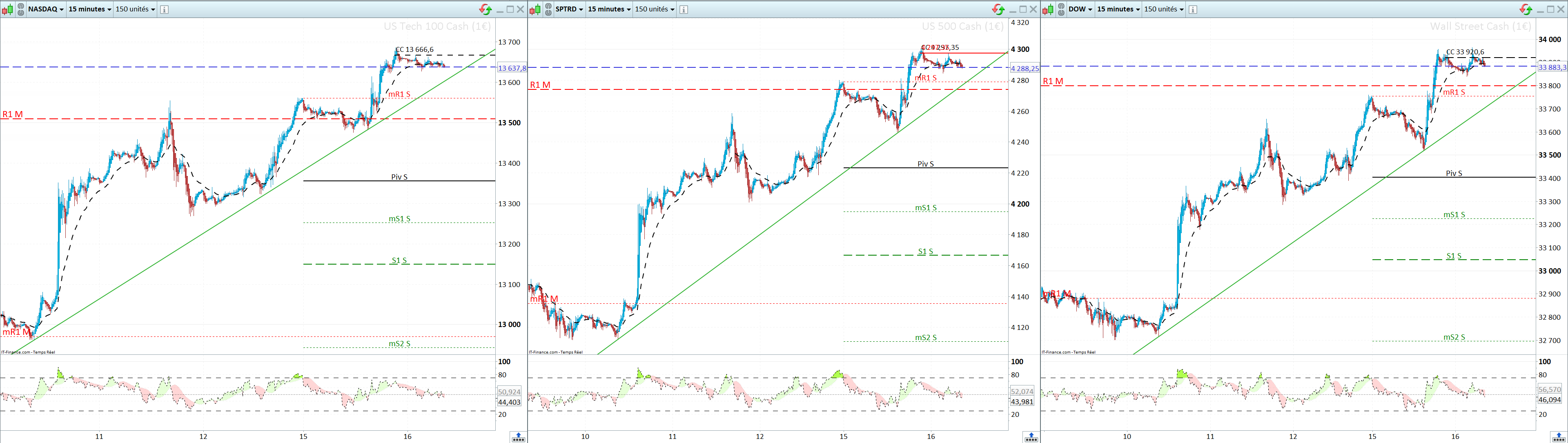Click the 'S1 S' support label on NASDAQ chart
This screenshot has height=443, width=1568.
pyautogui.click(x=399, y=260)
